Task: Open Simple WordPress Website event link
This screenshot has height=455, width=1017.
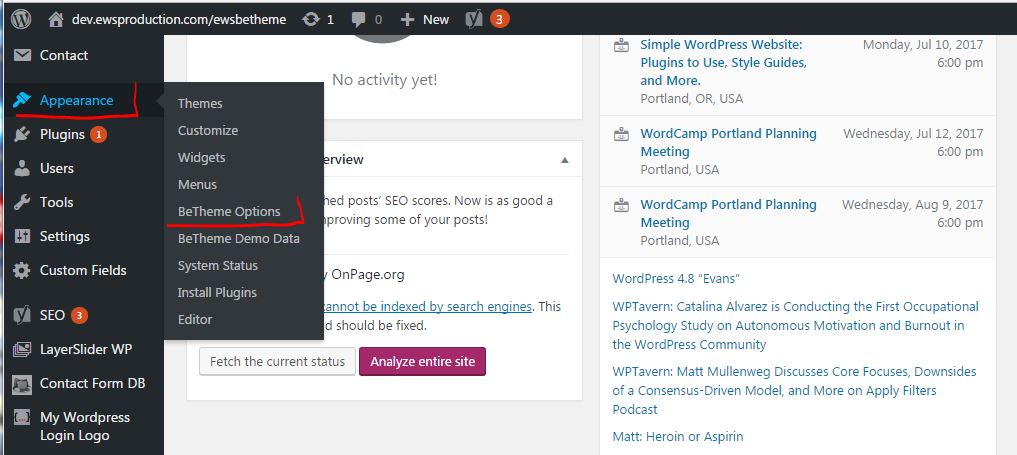Action: pos(723,63)
